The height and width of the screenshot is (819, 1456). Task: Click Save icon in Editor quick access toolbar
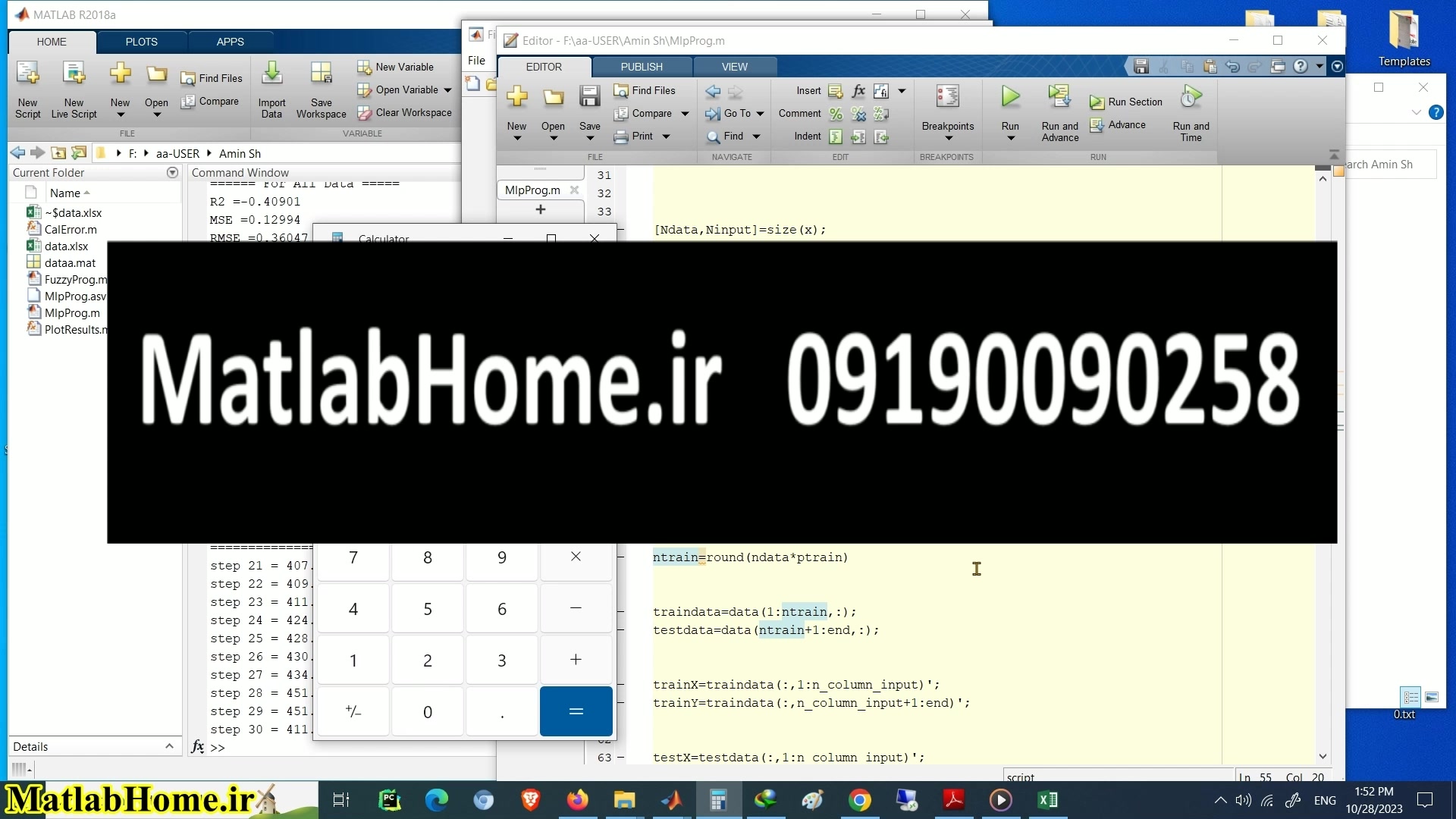point(1141,67)
